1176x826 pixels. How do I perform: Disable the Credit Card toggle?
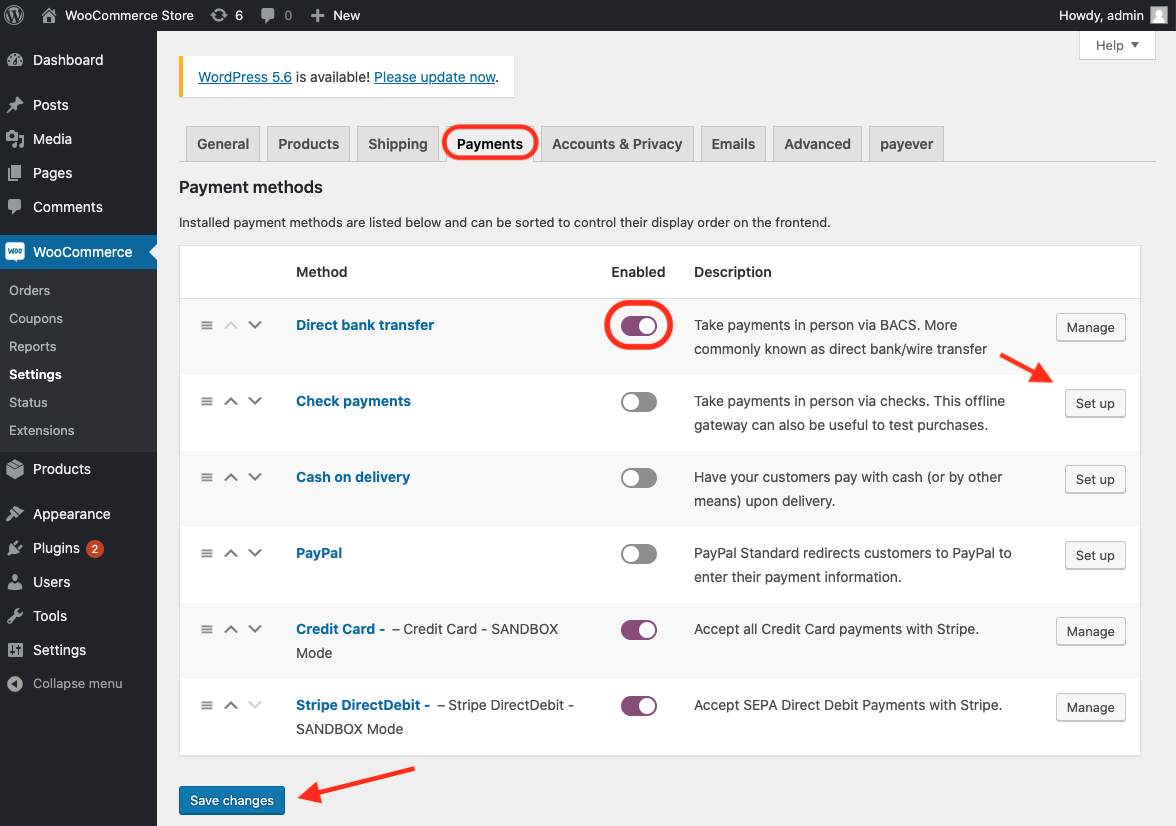[639, 630]
